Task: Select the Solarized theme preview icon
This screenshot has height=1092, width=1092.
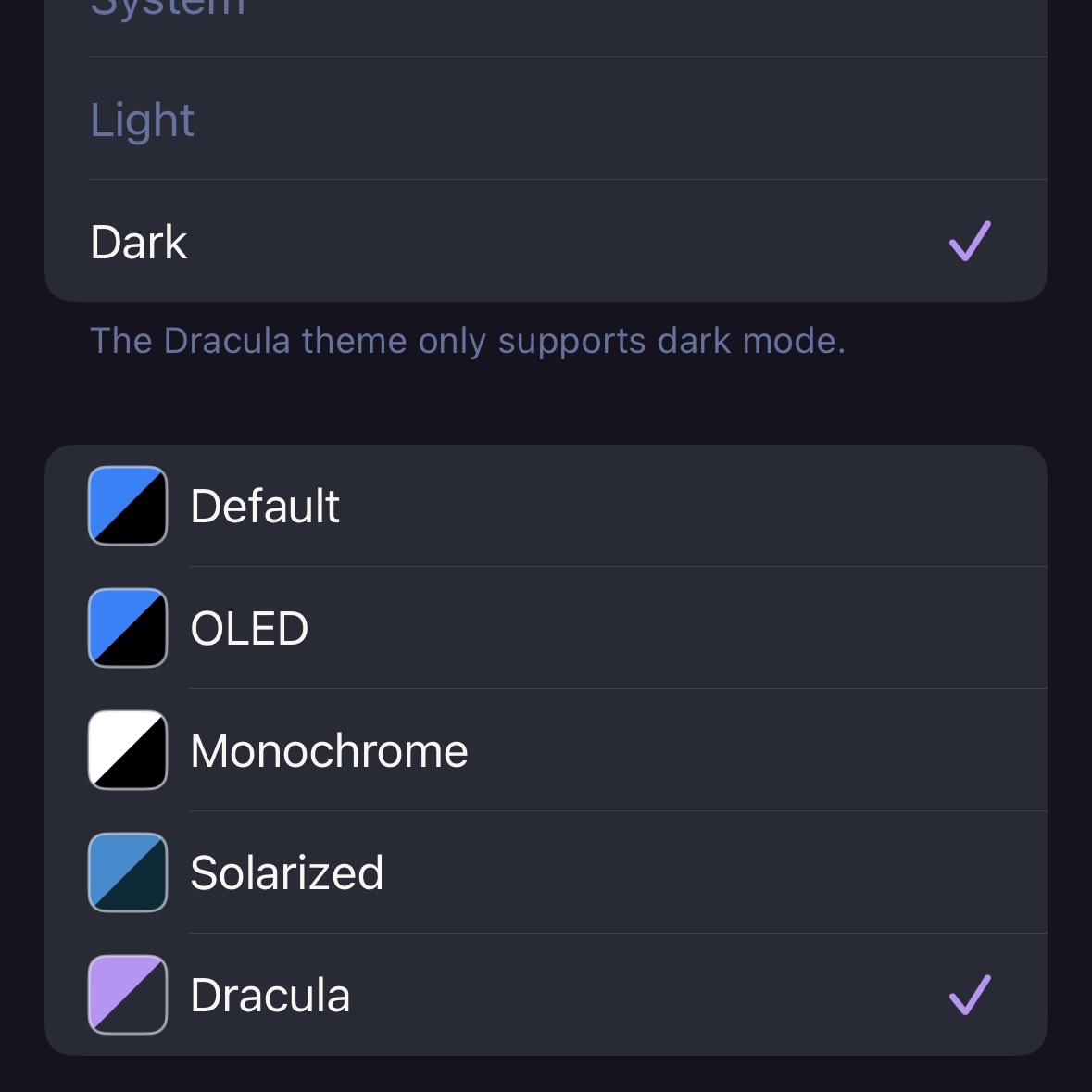Action: tap(127, 872)
